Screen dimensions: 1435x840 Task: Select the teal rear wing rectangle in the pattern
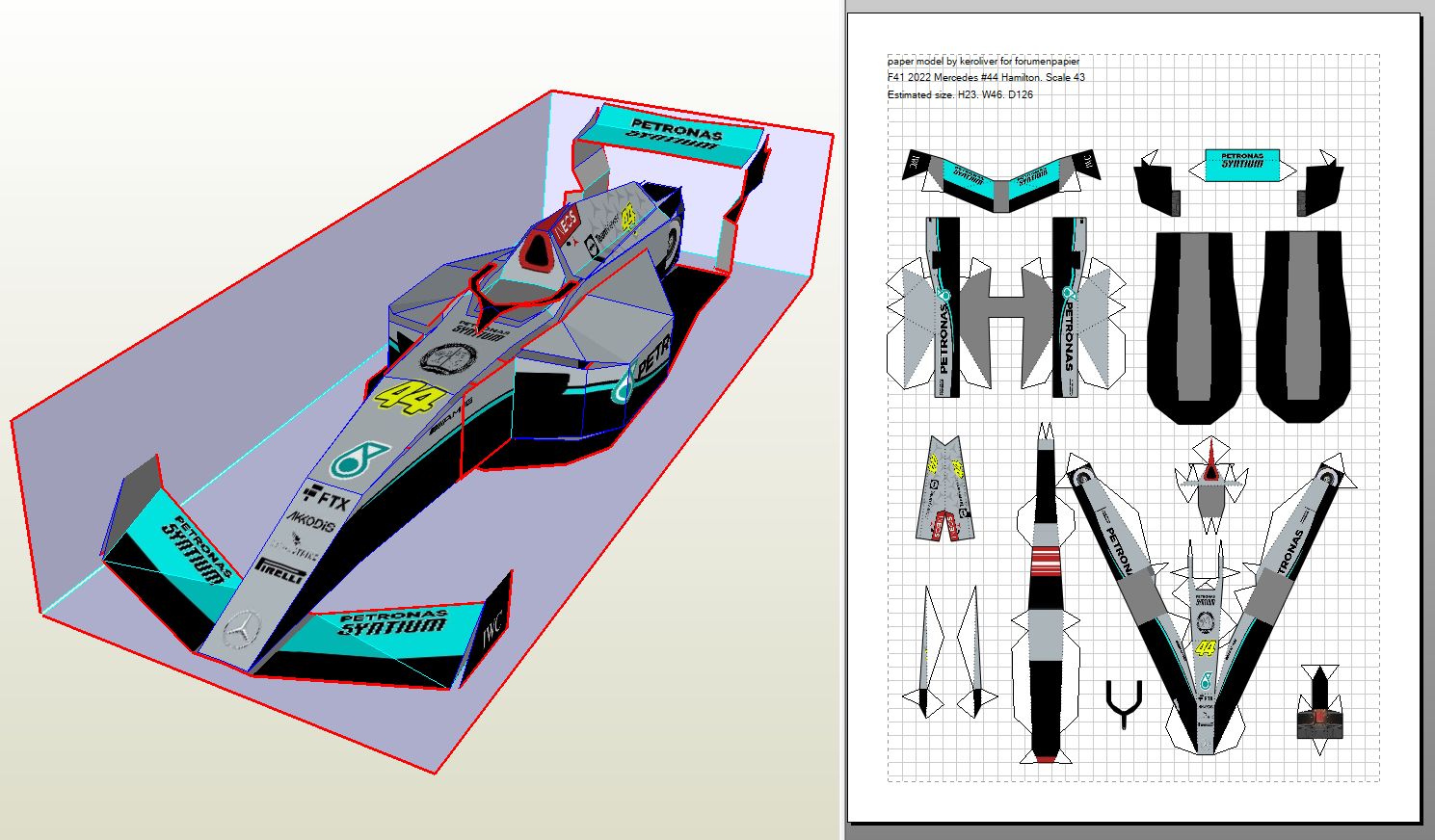[x=1242, y=164]
